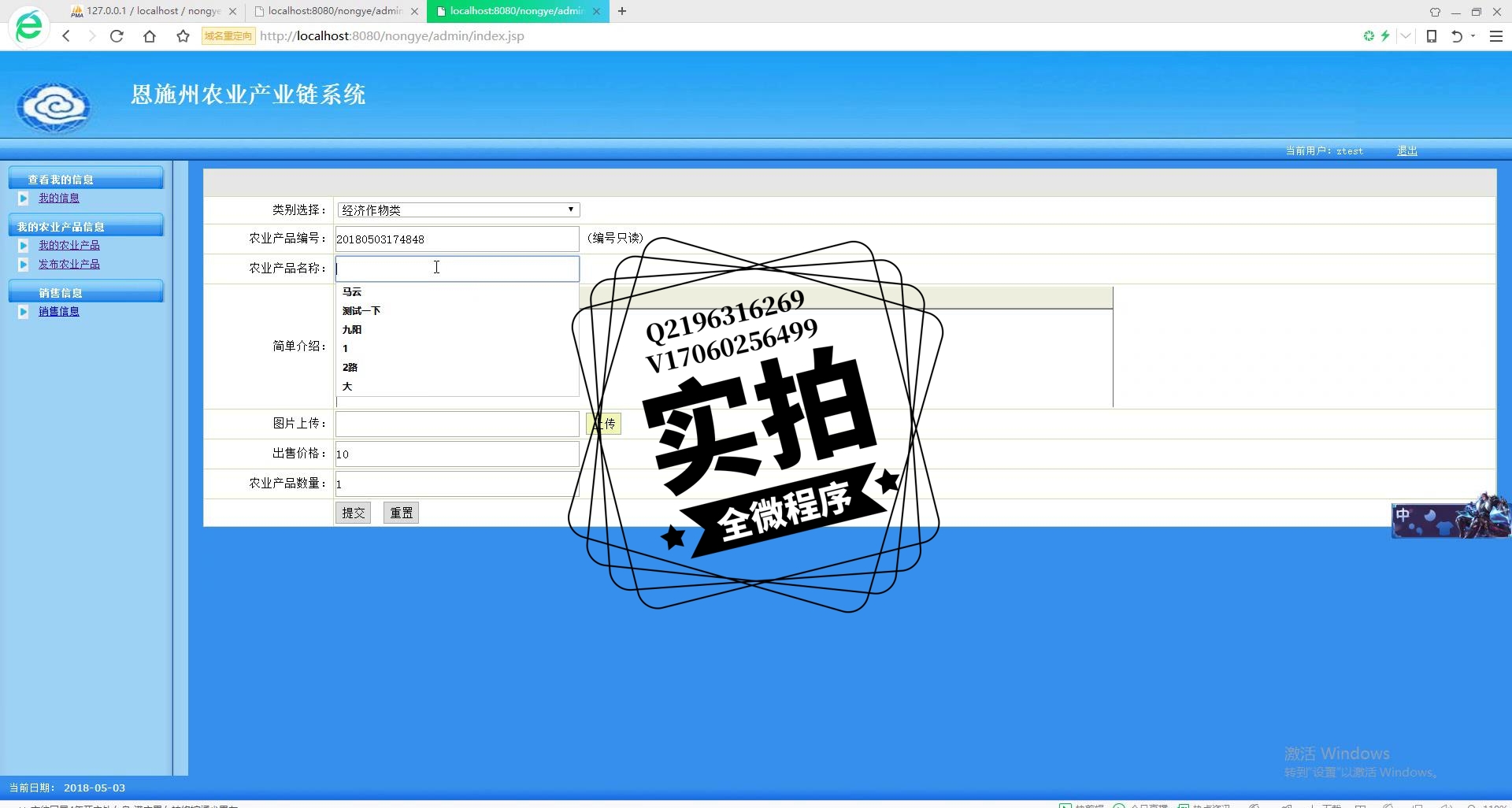Click the sidebar collapse divider bar

(x=180, y=468)
